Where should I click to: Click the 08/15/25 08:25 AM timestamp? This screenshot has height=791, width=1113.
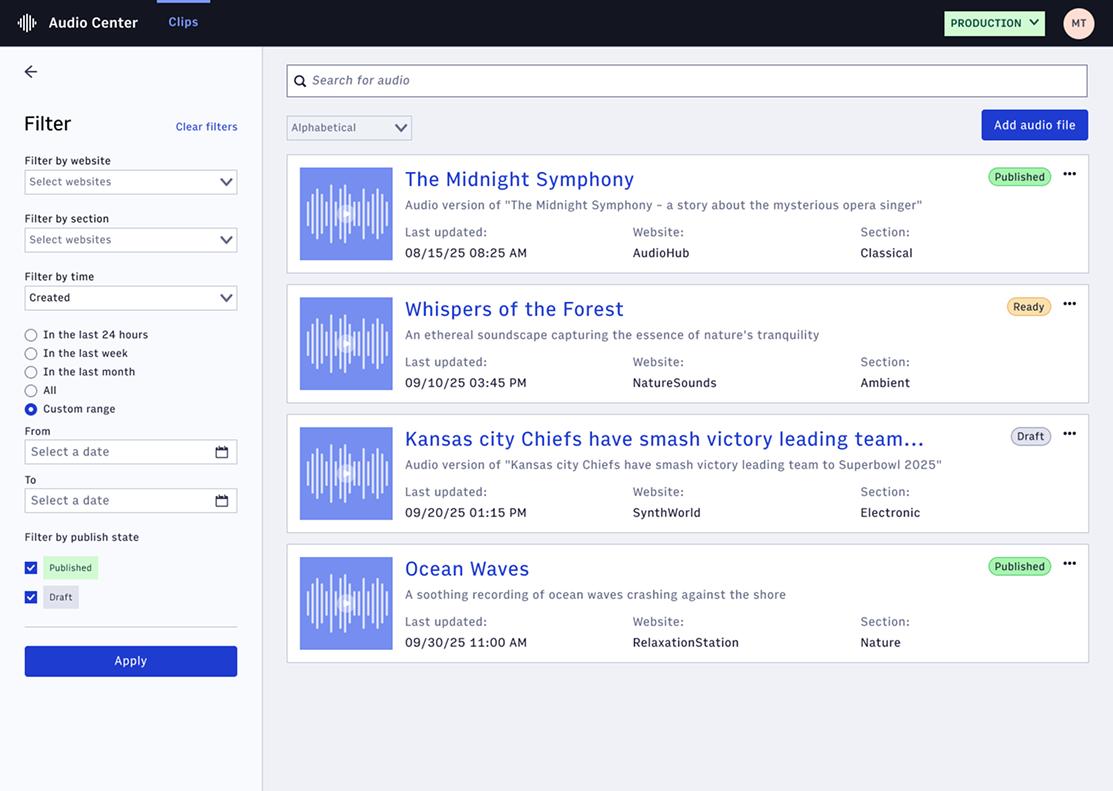[x=466, y=253]
